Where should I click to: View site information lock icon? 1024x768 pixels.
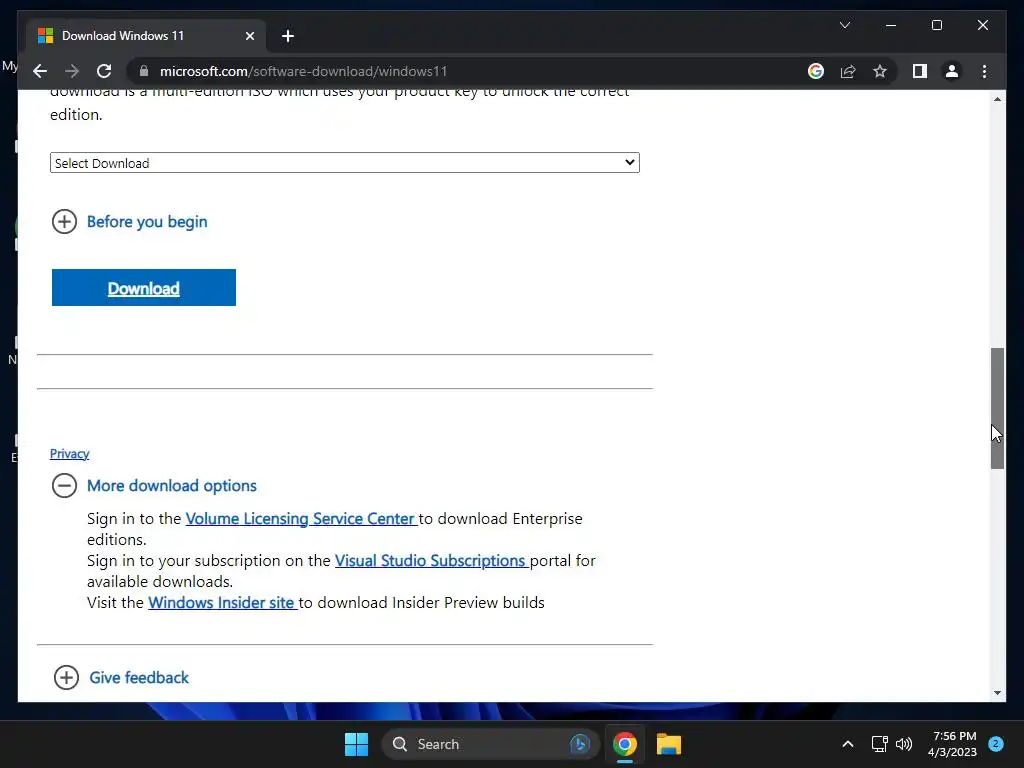pyautogui.click(x=144, y=71)
